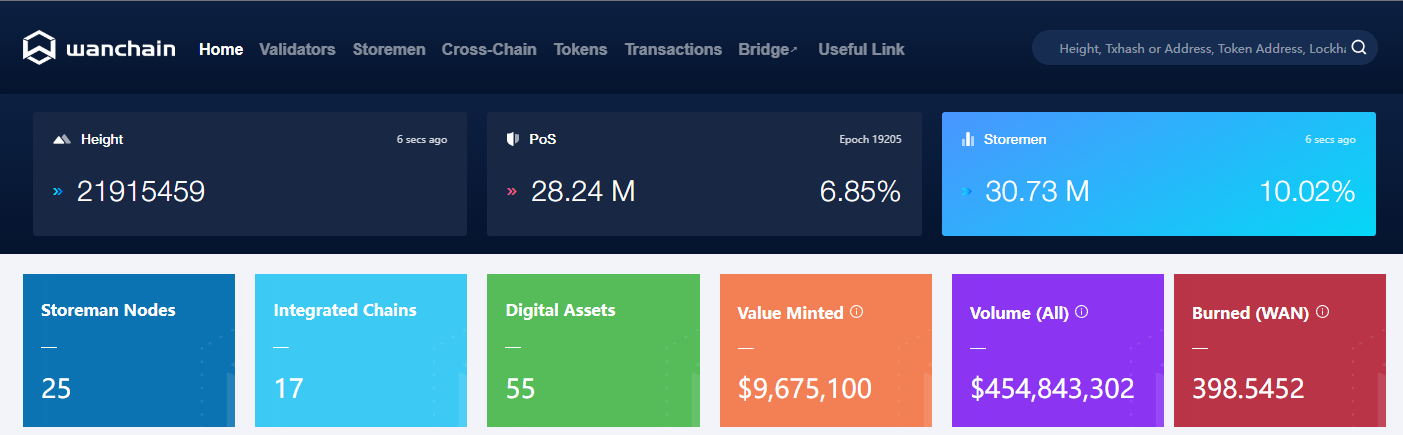The width and height of the screenshot is (1403, 435).
Task: Click the pink arrows beside 28.24 M
Action: [x=512, y=191]
